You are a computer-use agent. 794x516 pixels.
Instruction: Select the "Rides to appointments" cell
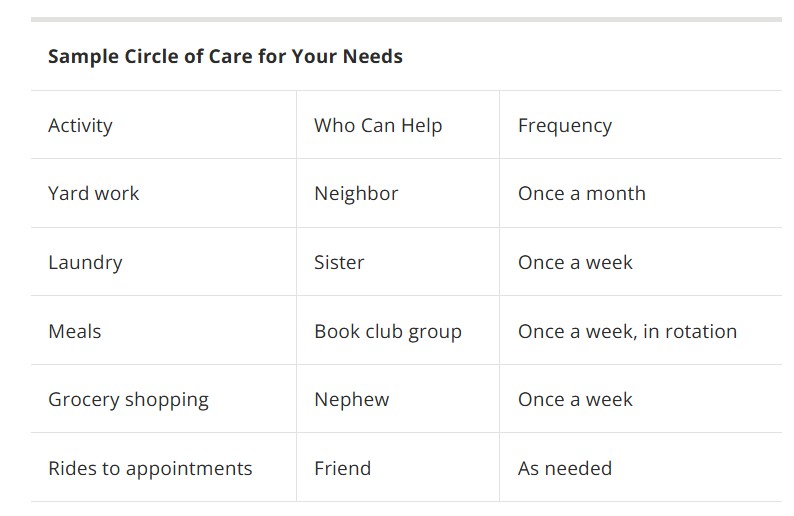point(150,468)
